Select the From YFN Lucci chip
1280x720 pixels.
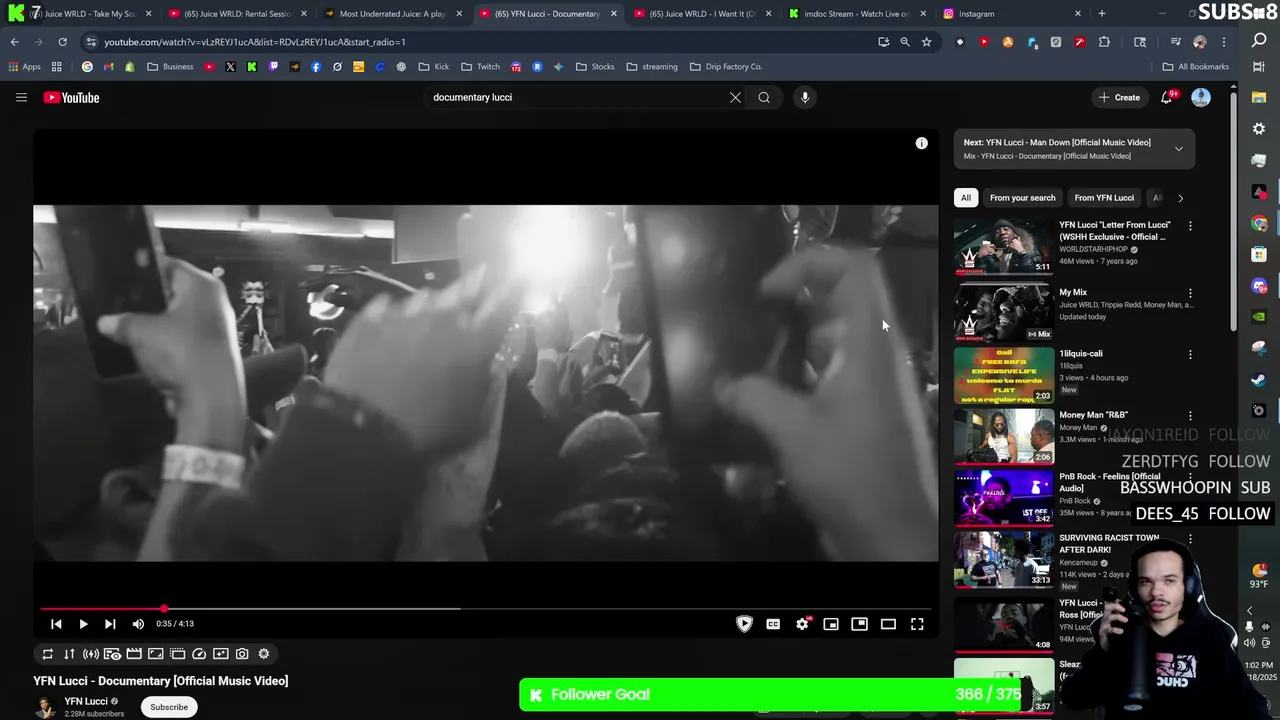tap(1104, 198)
